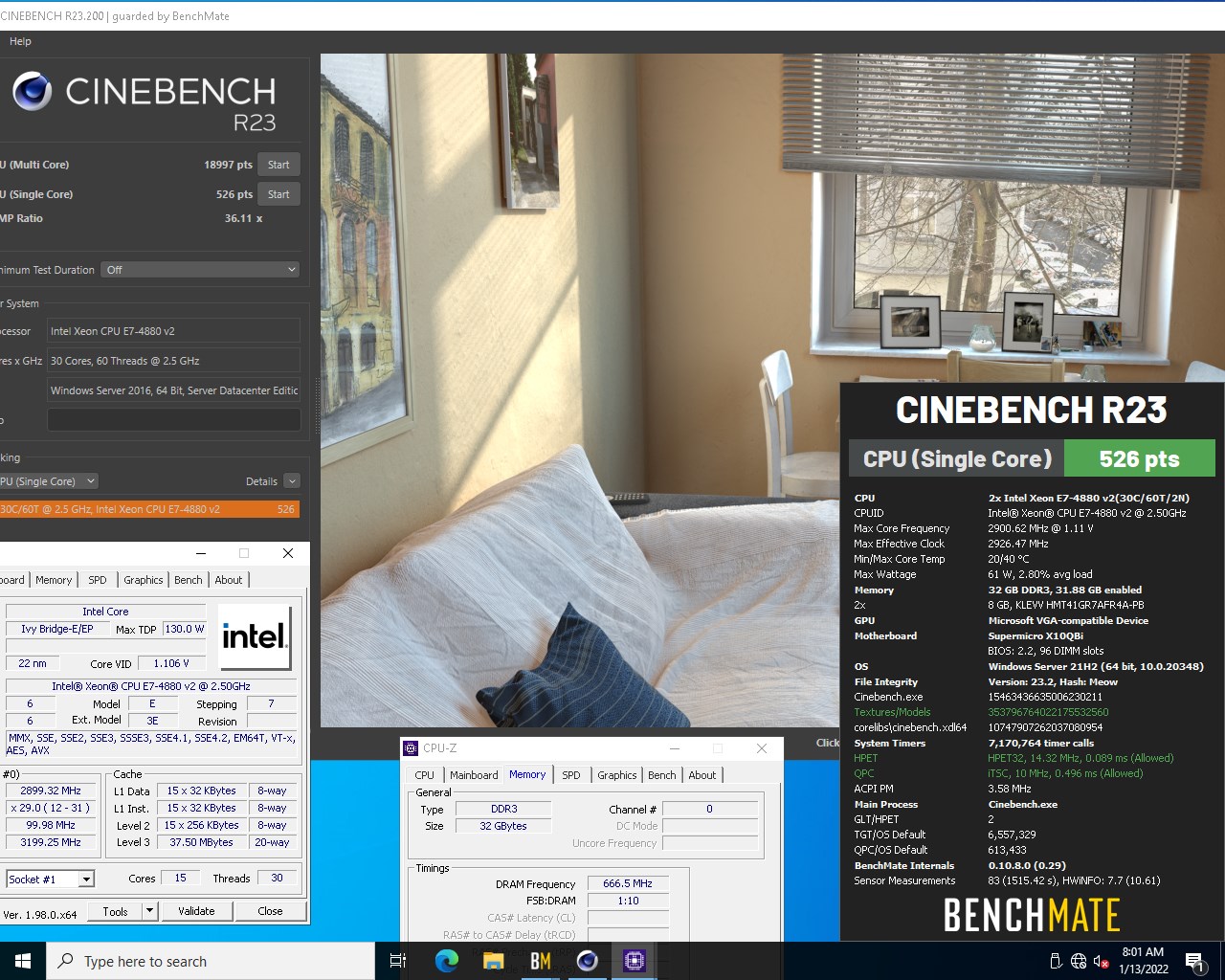Open the Tools dropdown arrow in CPU-Z

150,911
